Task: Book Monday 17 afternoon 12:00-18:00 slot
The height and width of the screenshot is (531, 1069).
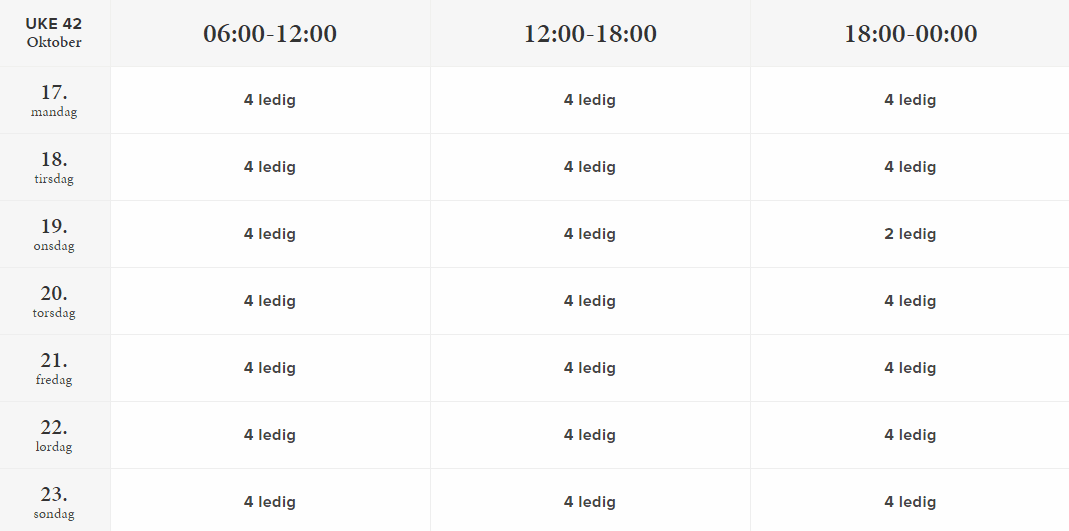Action: (590, 100)
